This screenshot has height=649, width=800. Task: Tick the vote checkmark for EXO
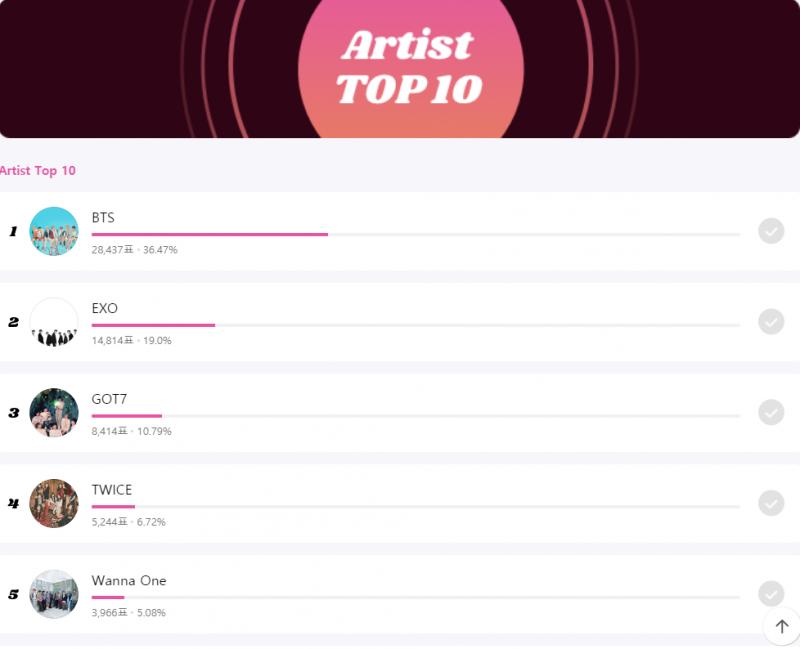click(771, 322)
